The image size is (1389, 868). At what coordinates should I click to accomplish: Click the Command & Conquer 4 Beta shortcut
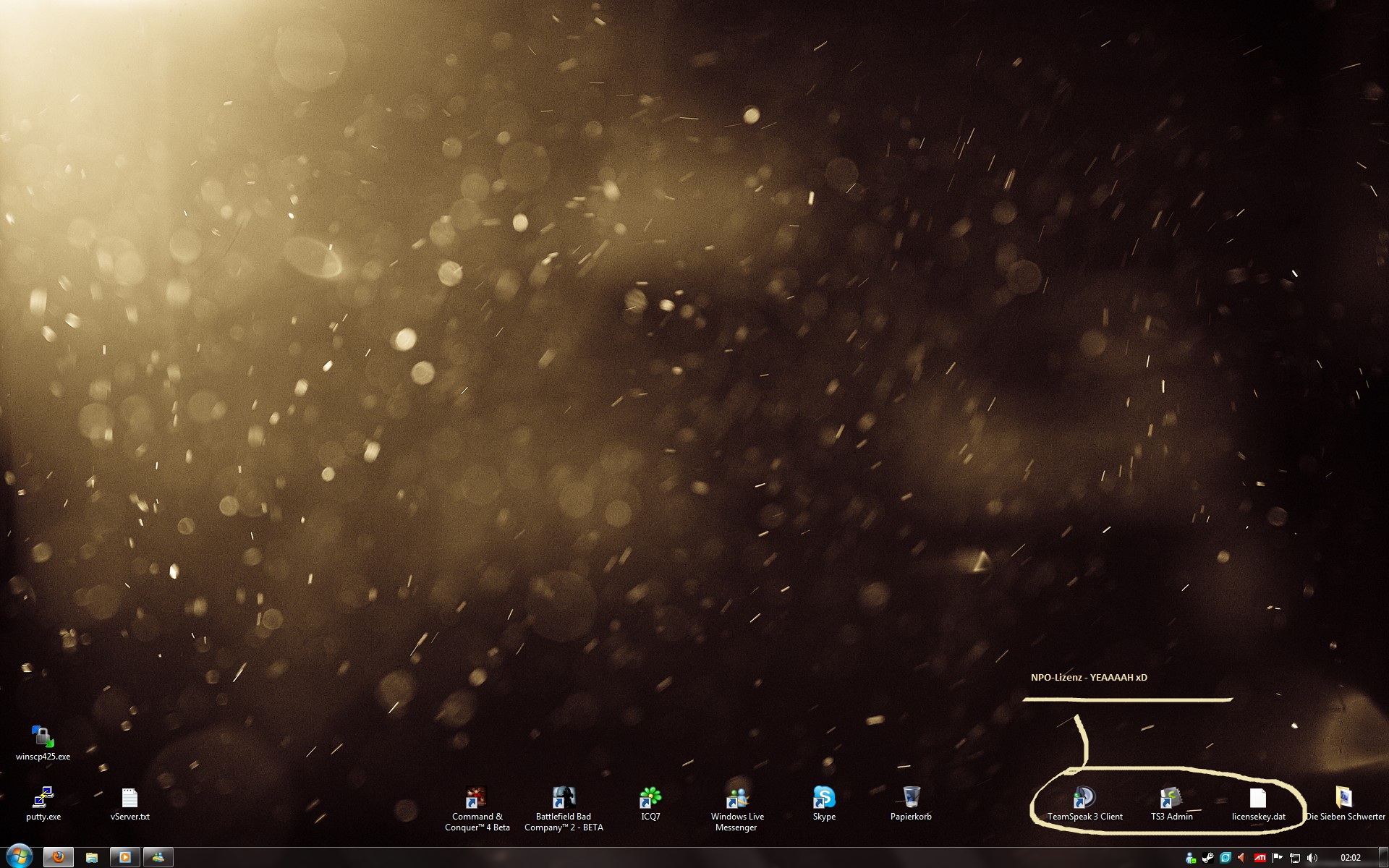point(477,797)
